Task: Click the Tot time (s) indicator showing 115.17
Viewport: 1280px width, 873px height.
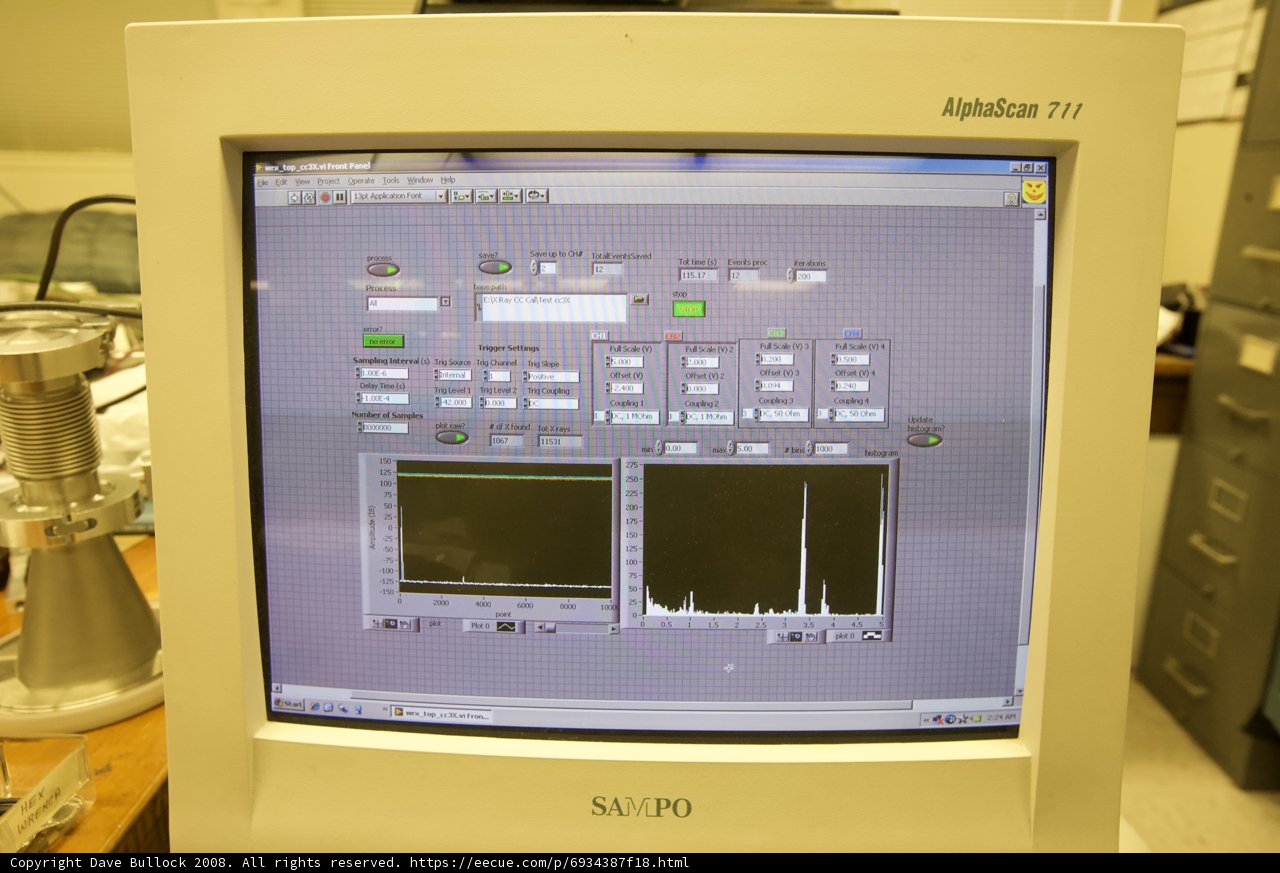Action: click(699, 275)
